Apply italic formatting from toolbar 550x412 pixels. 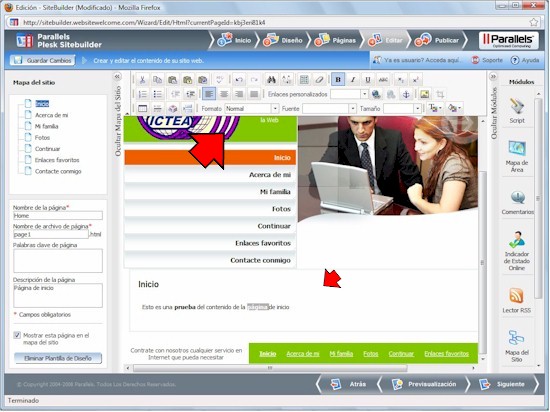[353, 80]
